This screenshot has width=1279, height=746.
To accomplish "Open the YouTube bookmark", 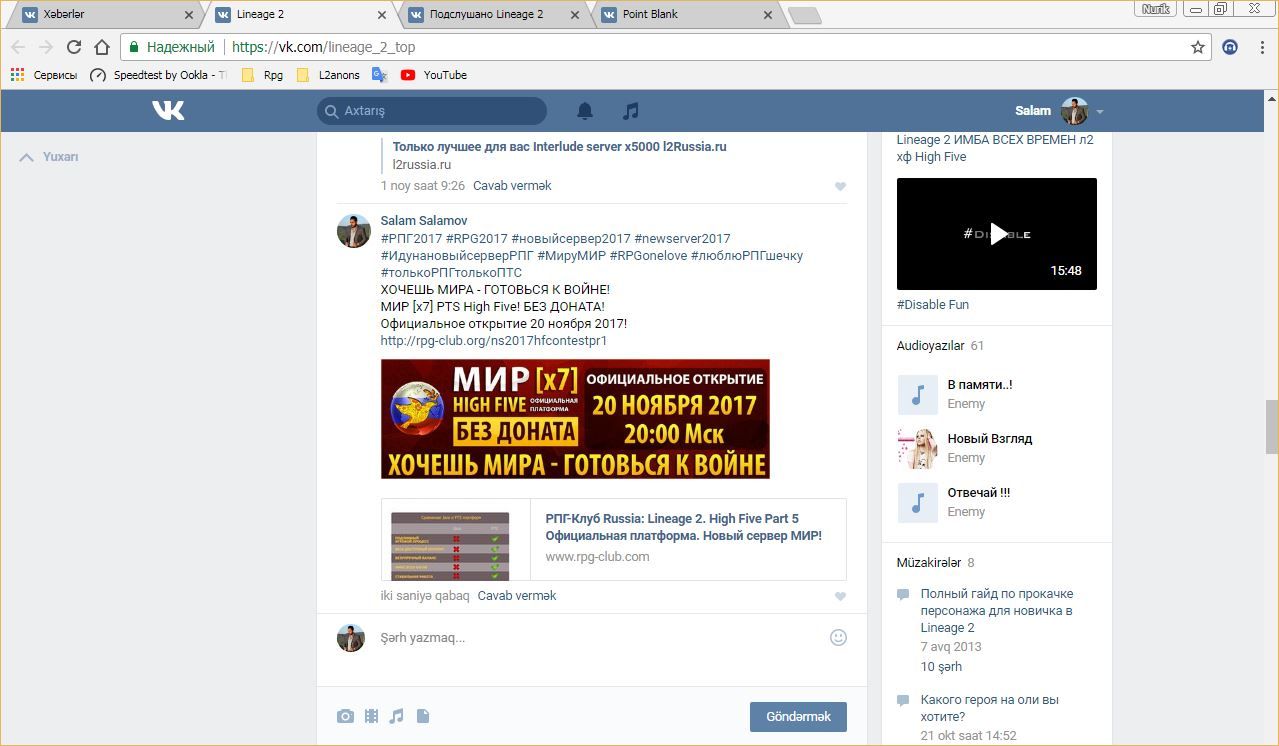I will [x=434, y=75].
